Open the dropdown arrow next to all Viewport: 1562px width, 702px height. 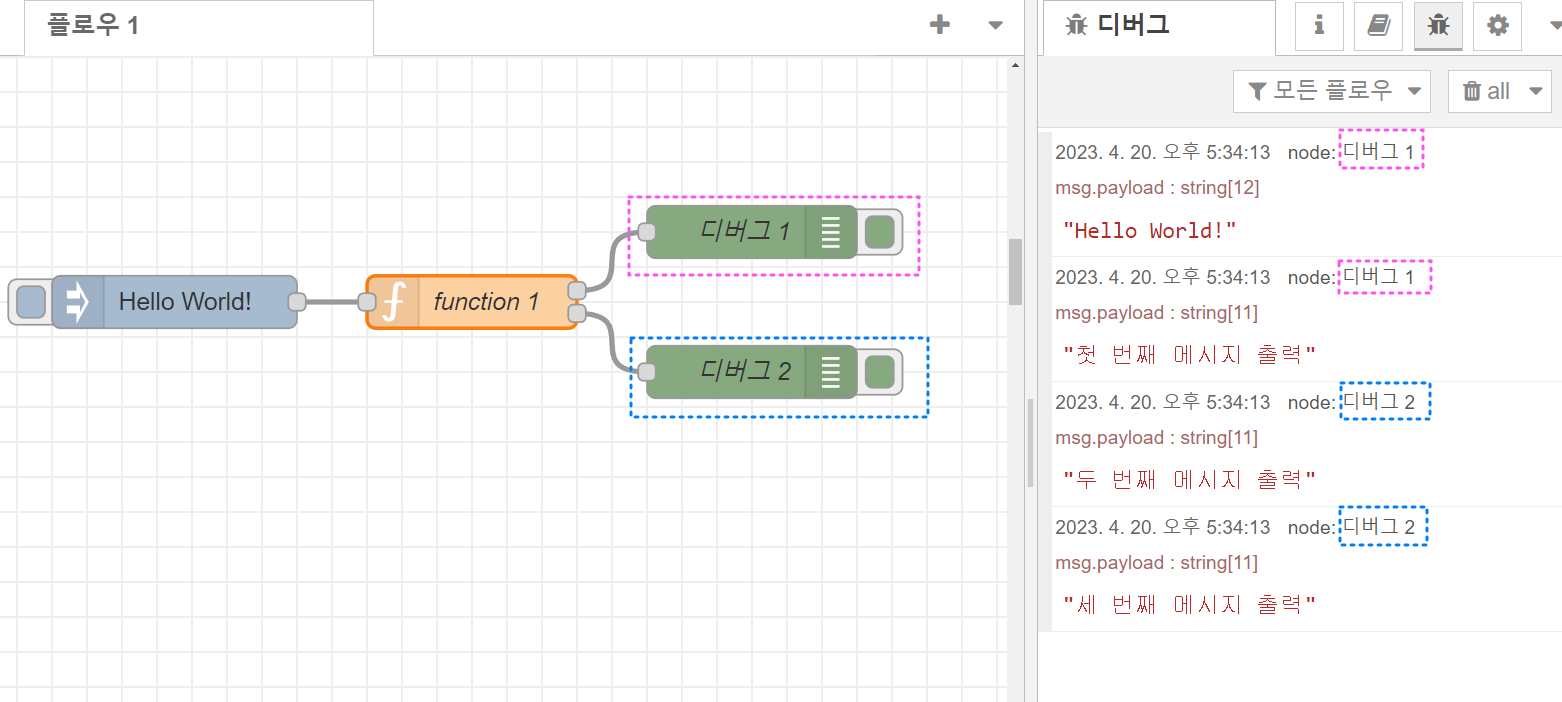1536,91
